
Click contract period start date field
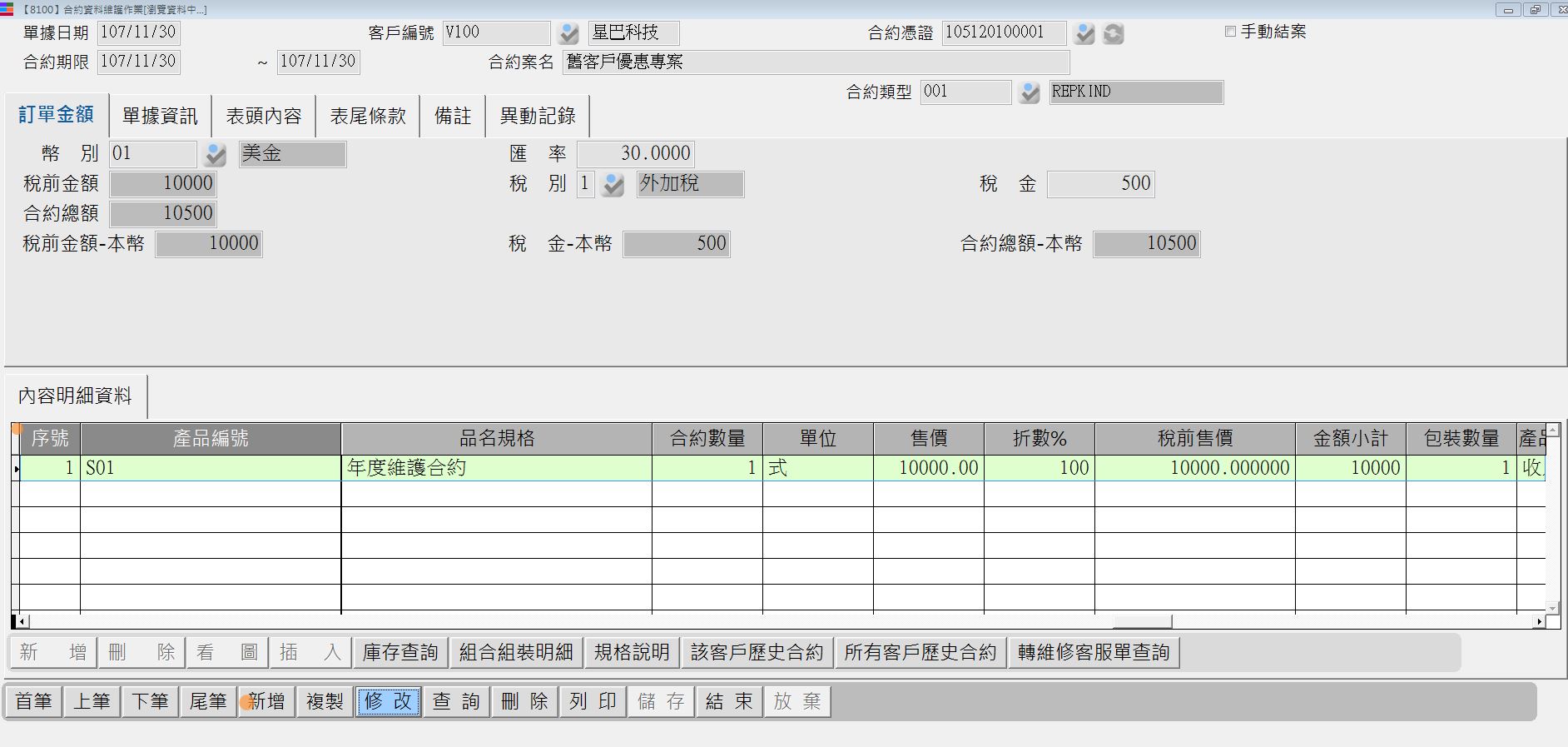click(138, 62)
